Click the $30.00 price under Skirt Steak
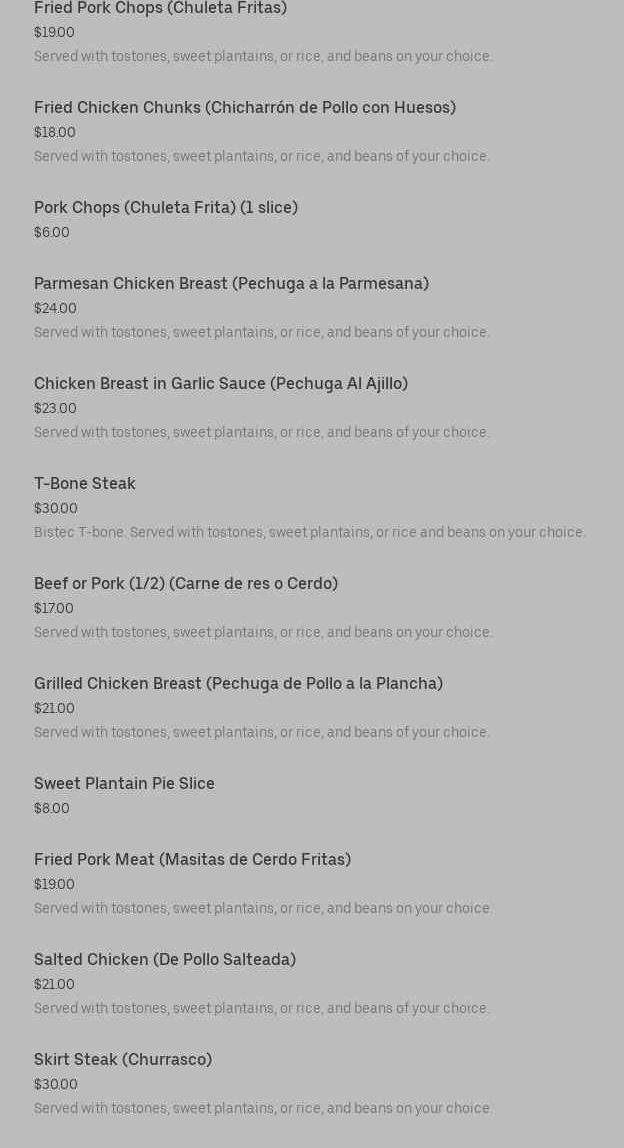This screenshot has height=1148, width=624. [x=56, y=1085]
